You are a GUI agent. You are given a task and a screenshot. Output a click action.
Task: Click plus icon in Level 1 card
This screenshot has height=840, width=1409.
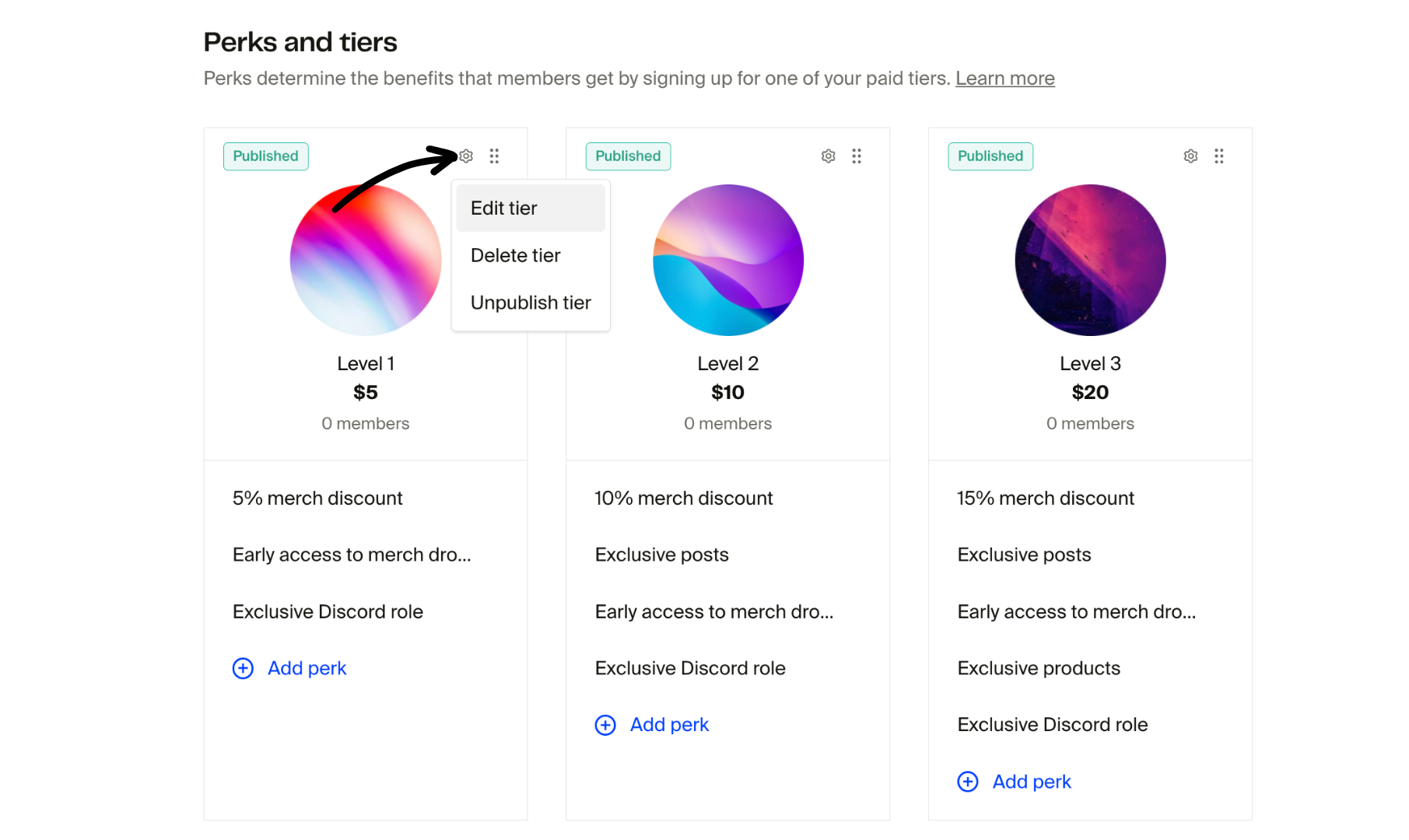[243, 668]
